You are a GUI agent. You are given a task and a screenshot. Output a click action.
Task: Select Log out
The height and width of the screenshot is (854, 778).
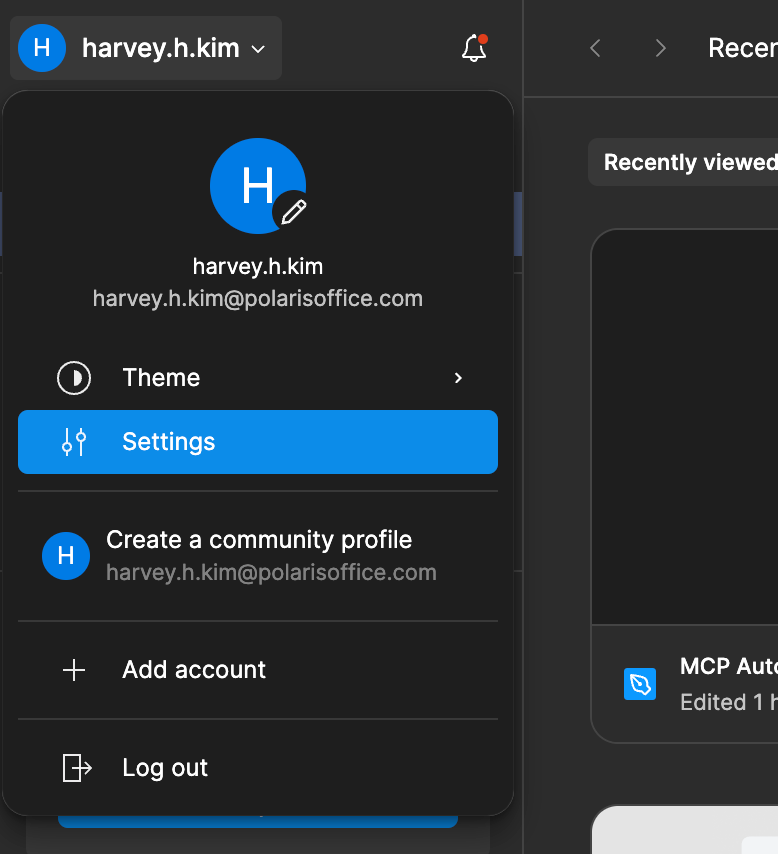pos(258,768)
